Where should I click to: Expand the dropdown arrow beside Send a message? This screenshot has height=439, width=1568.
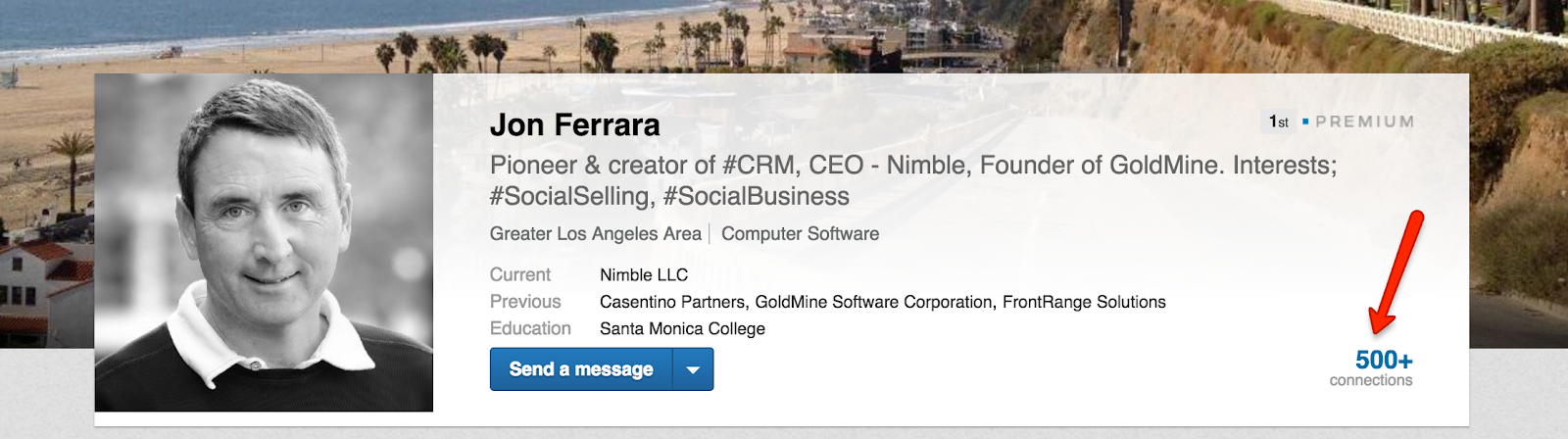(x=693, y=369)
